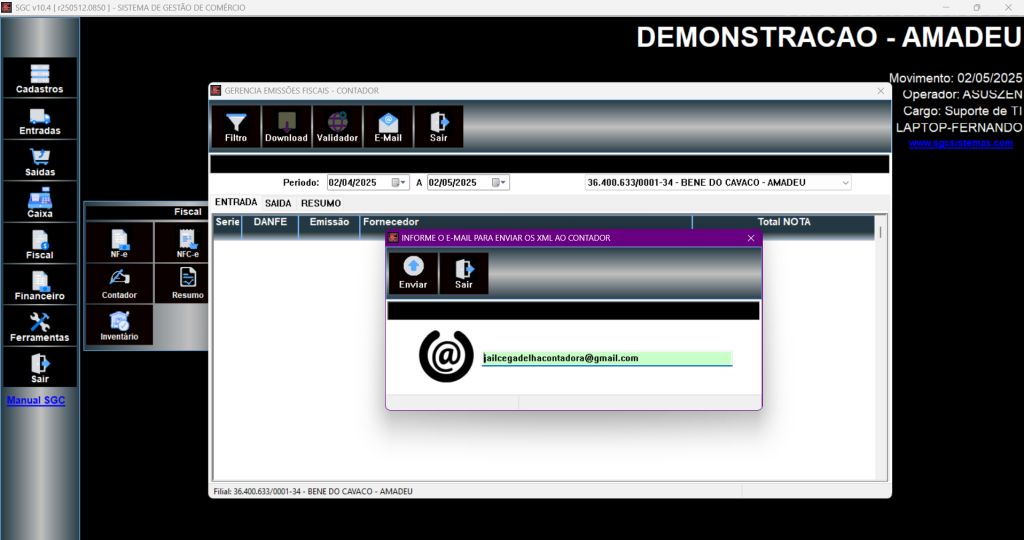Open the www.sgcsistemas.com link
The height and width of the screenshot is (540, 1024).
[961, 143]
